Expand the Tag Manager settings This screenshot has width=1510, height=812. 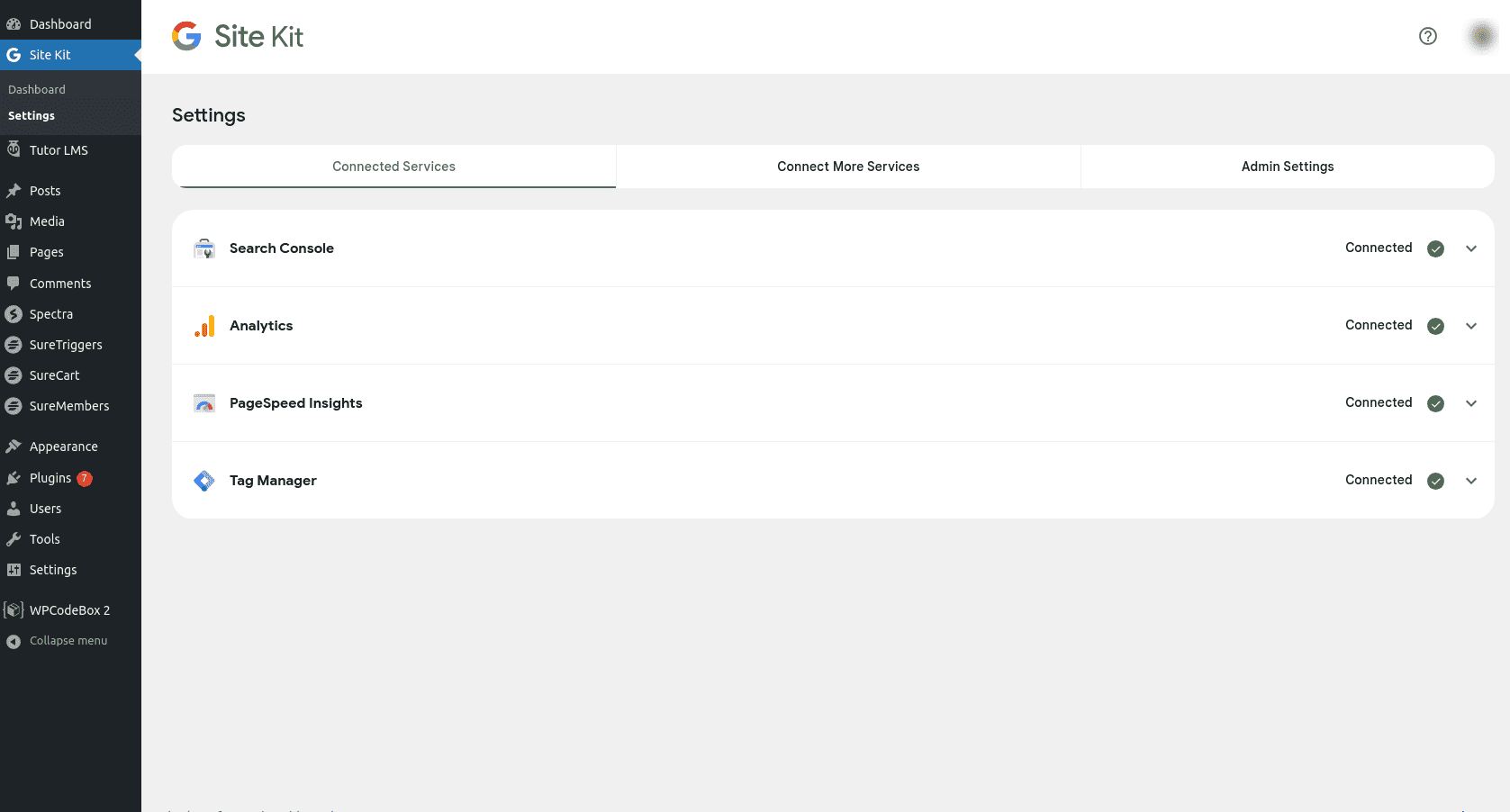click(1471, 480)
